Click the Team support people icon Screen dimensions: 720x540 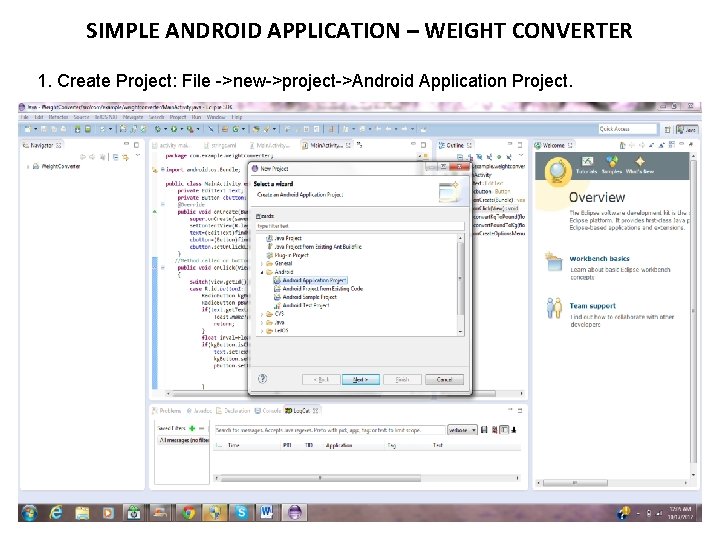point(554,308)
